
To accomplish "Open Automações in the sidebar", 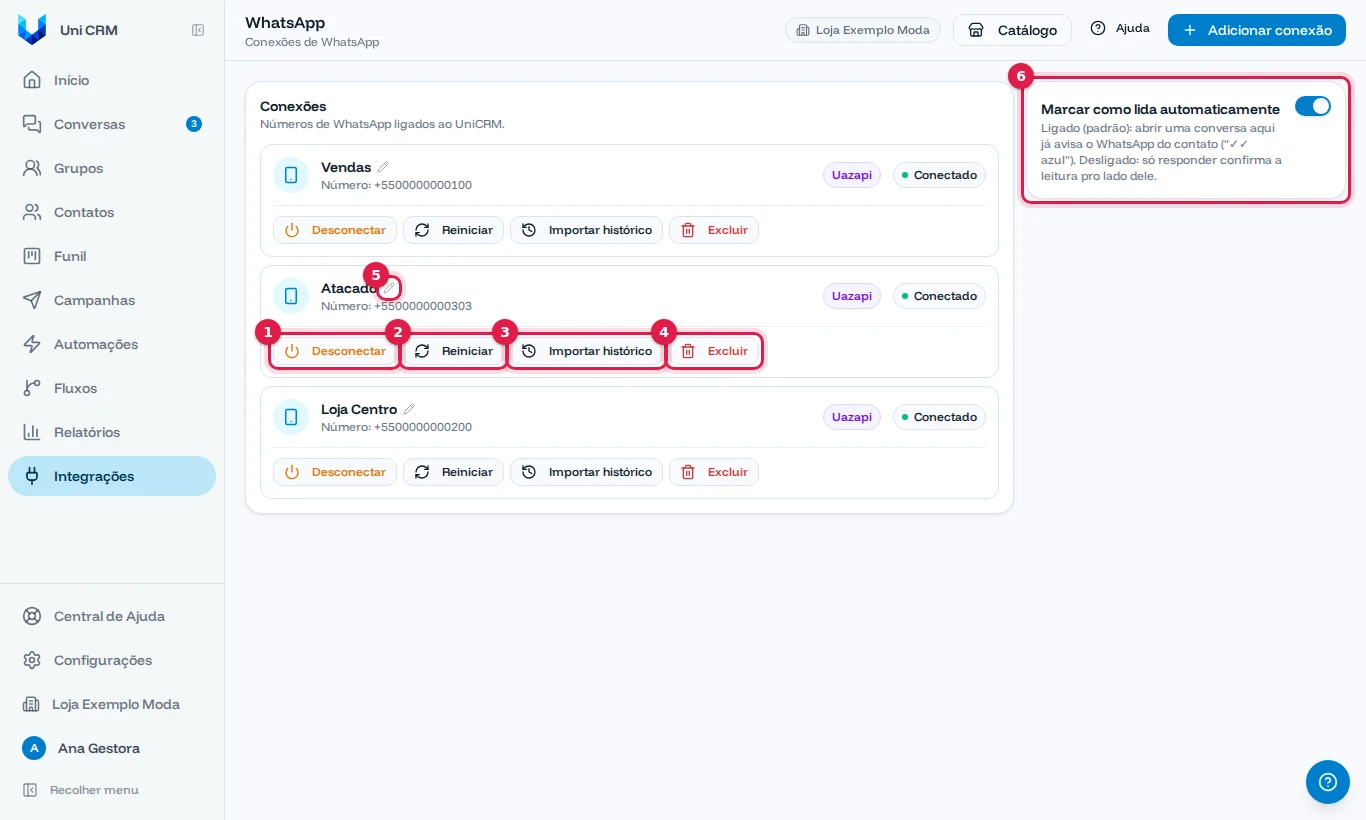I will 112,344.
